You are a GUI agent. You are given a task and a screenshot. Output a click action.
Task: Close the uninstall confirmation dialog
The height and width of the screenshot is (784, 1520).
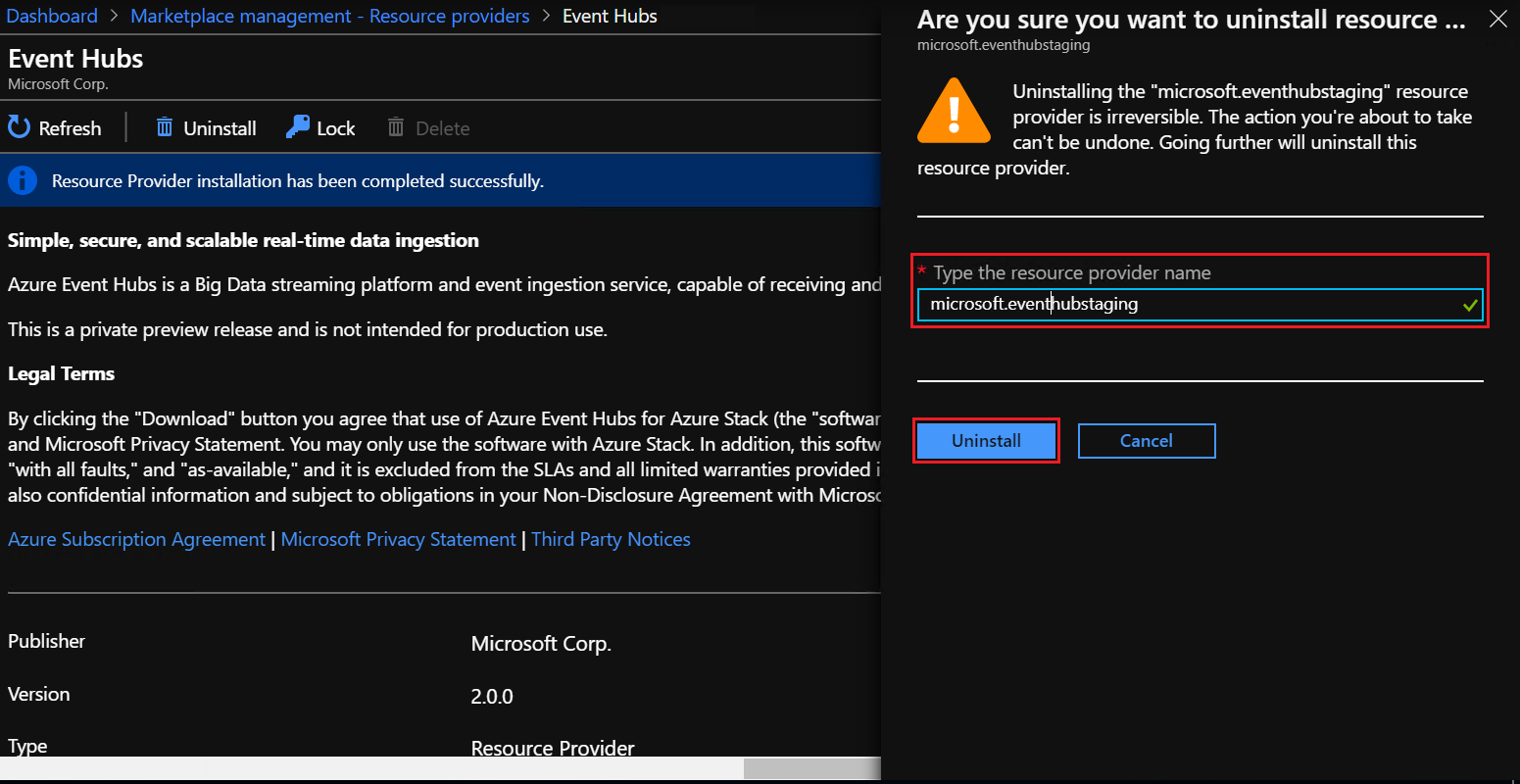(x=1497, y=19)
